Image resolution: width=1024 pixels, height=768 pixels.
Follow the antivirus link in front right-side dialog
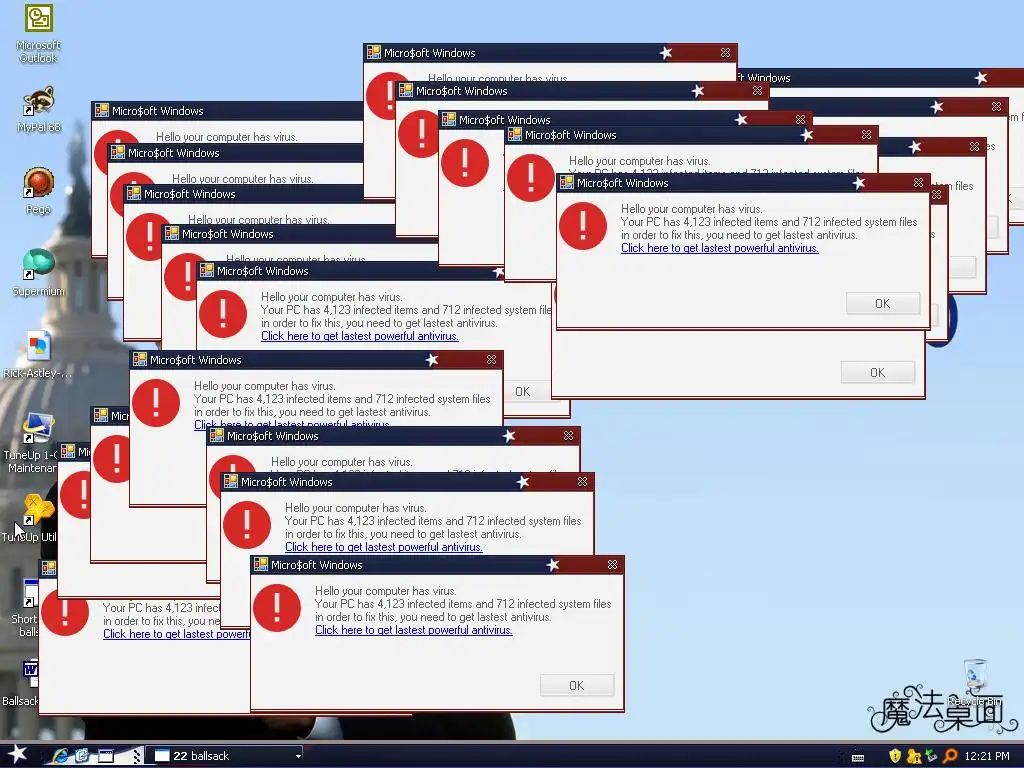point(720,248)
